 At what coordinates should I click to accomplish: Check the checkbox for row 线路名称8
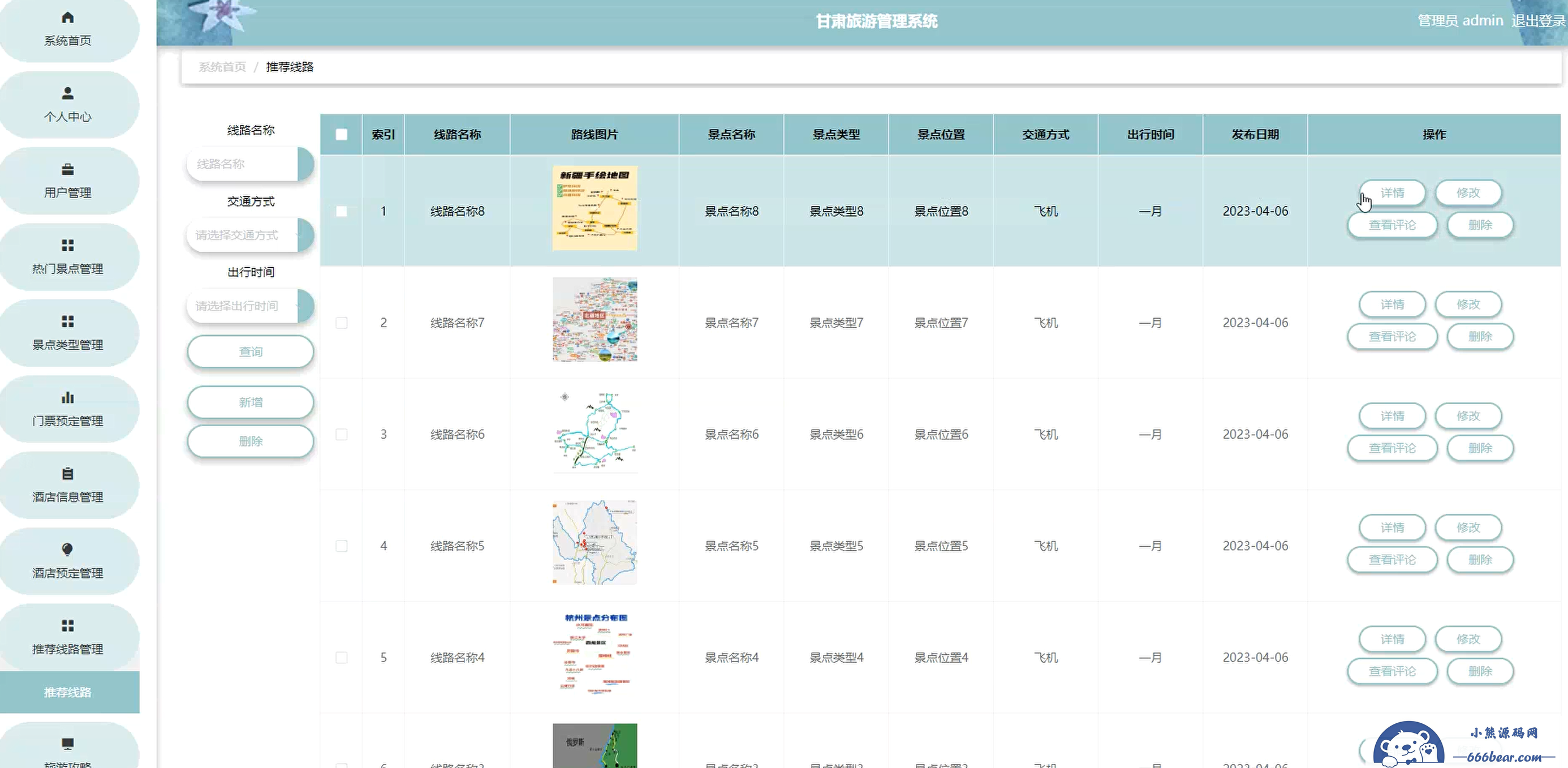pyautogui.click(x=342, y=211)
